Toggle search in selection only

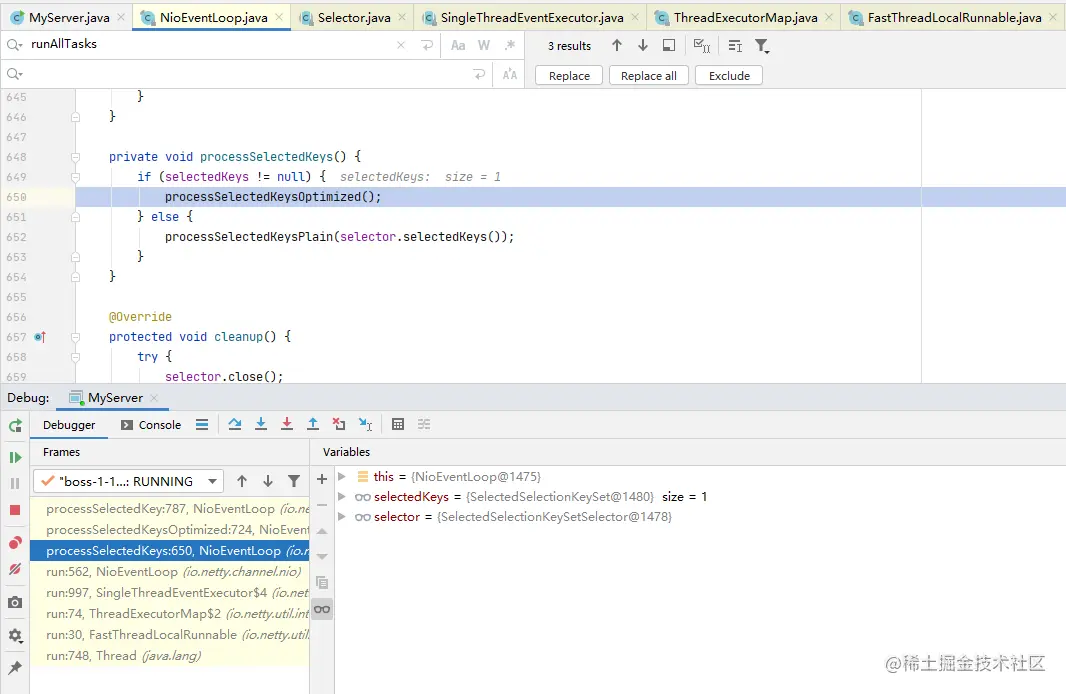point(669,46)
